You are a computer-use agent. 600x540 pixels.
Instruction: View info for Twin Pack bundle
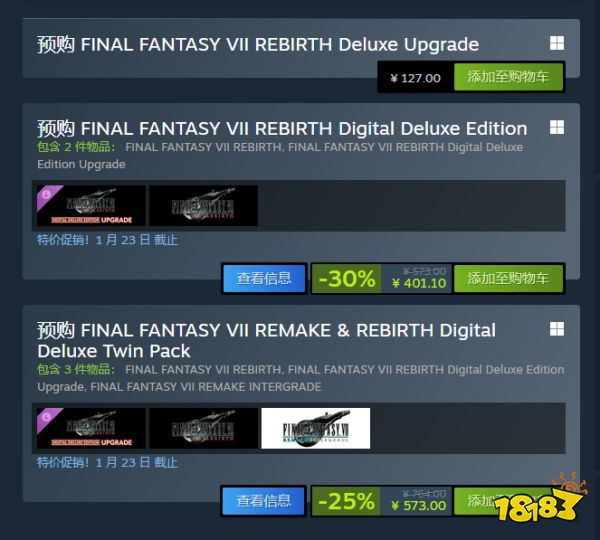coord(263,501)
